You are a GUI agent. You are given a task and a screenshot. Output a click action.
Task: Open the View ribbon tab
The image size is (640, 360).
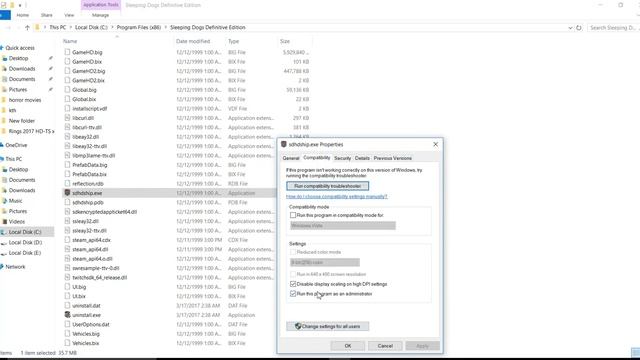(x=69, y=15)
